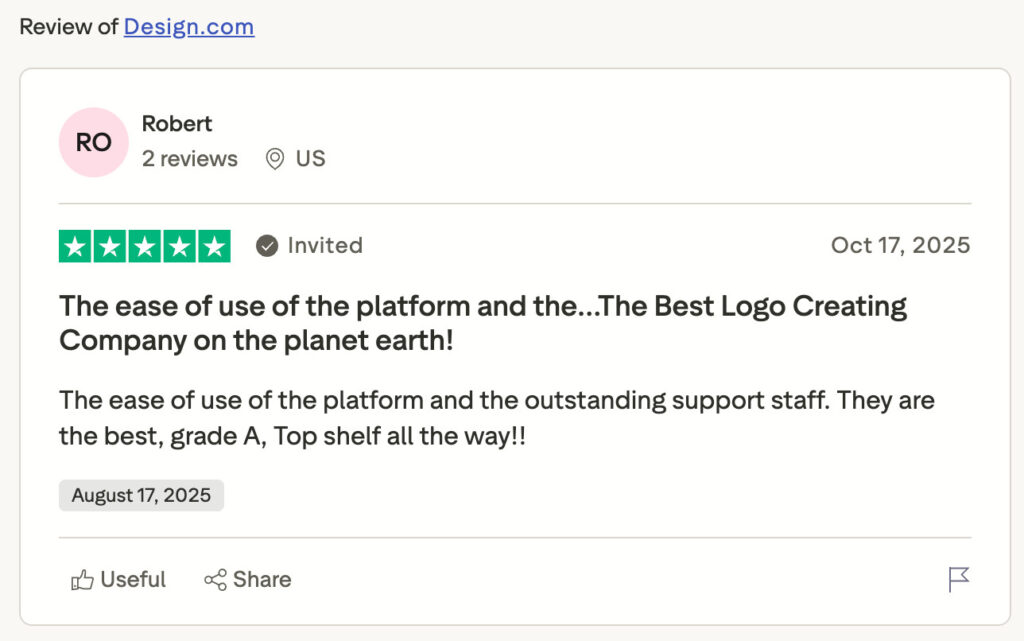1024x641 pixels.
Task: Click the RO avatar circle
Action: 94,142
